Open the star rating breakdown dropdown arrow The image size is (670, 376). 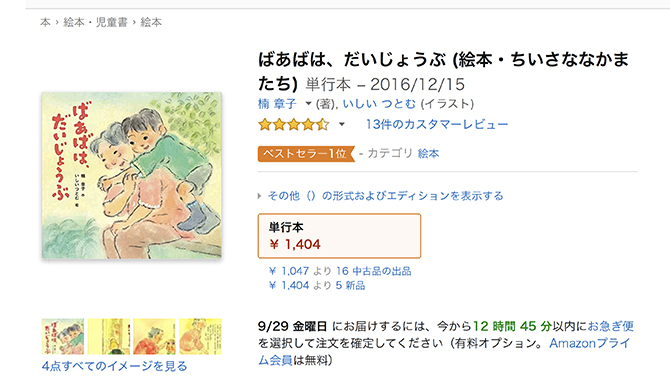click(x=341, y=125)
